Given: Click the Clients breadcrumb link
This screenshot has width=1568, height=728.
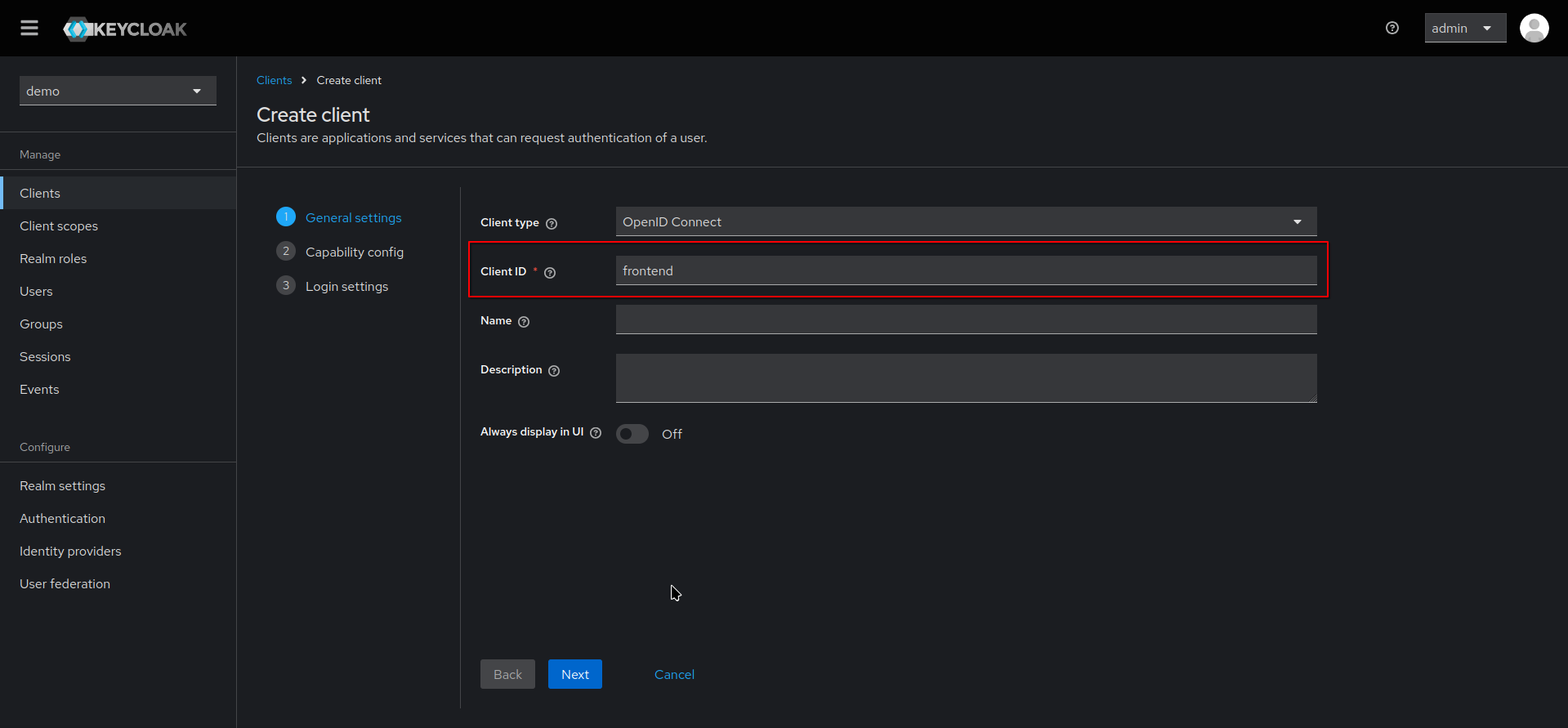Looking at the screenshot, I should pos(274,80).
